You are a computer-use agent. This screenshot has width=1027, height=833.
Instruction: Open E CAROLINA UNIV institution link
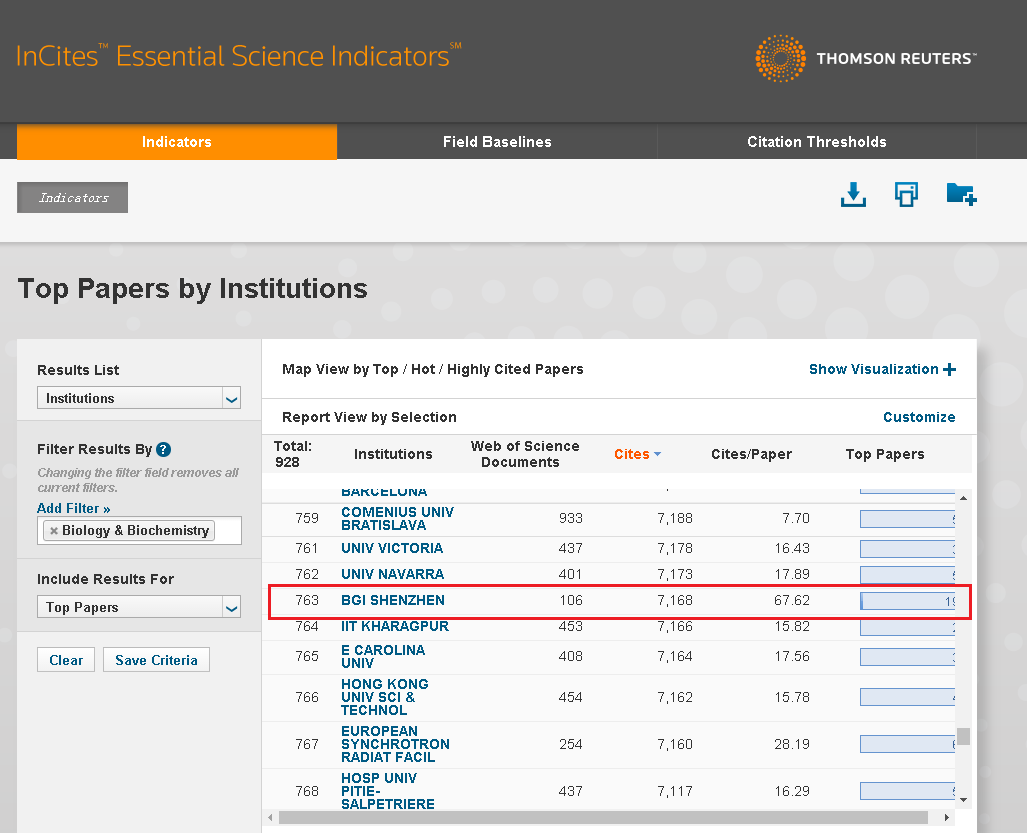(383, 656)
